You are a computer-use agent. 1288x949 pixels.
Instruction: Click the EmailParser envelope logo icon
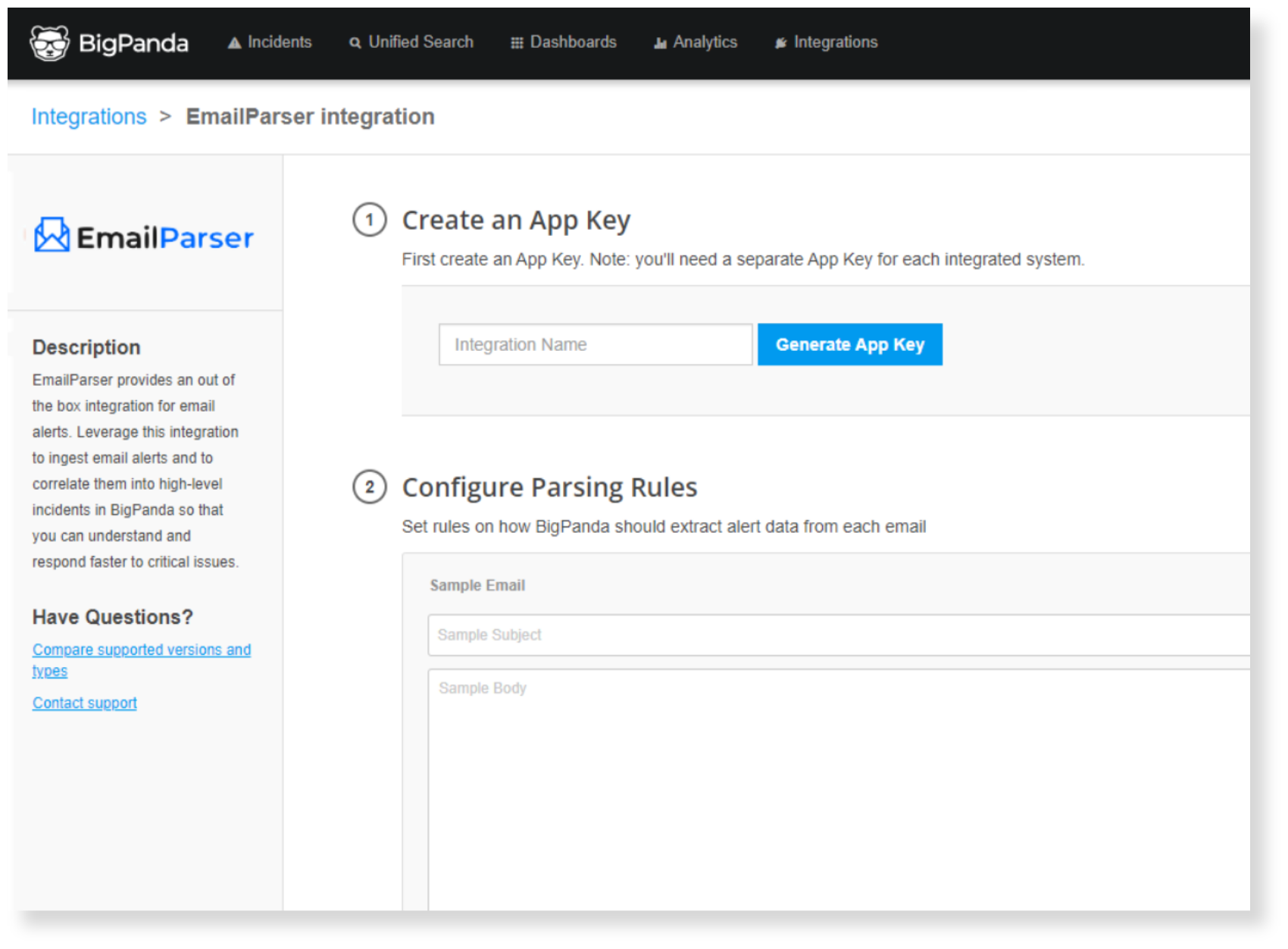[52, 235]
